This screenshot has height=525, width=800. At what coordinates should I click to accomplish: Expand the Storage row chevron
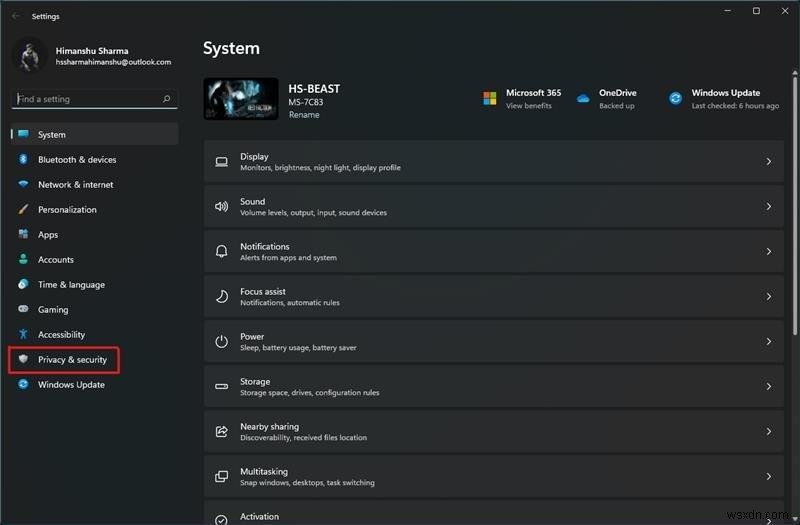pyautogui.click(x=768, y=386)
